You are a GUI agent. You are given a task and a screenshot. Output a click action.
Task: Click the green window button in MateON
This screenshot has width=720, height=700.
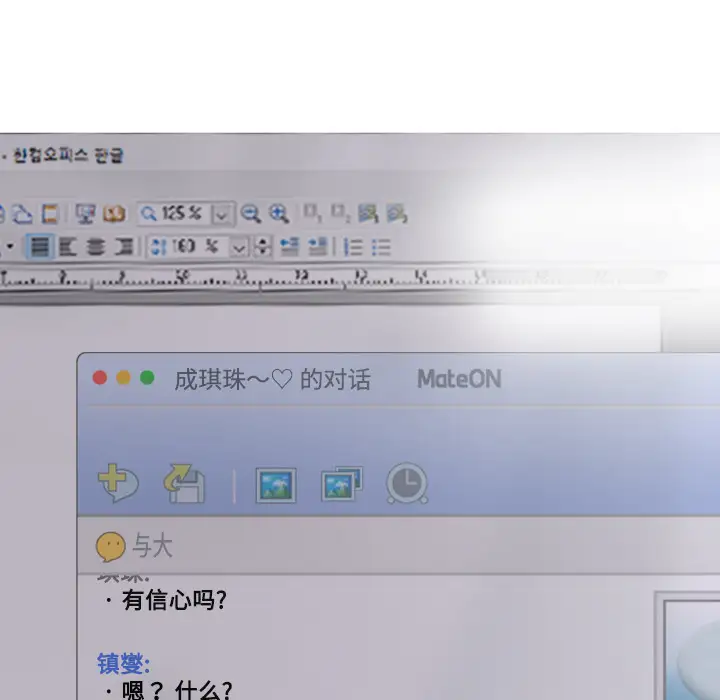[x=147, y=378]
